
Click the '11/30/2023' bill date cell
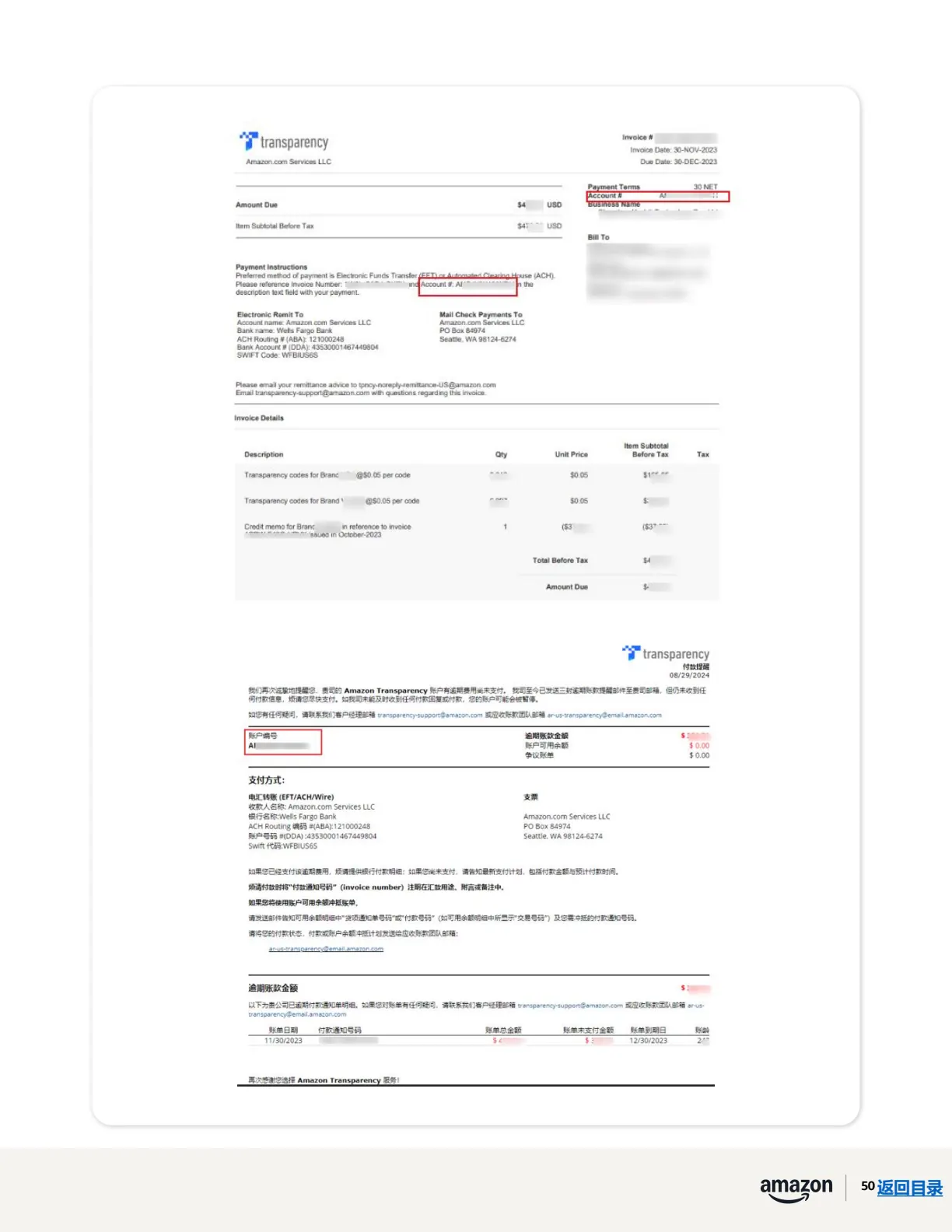[283, 1041]
